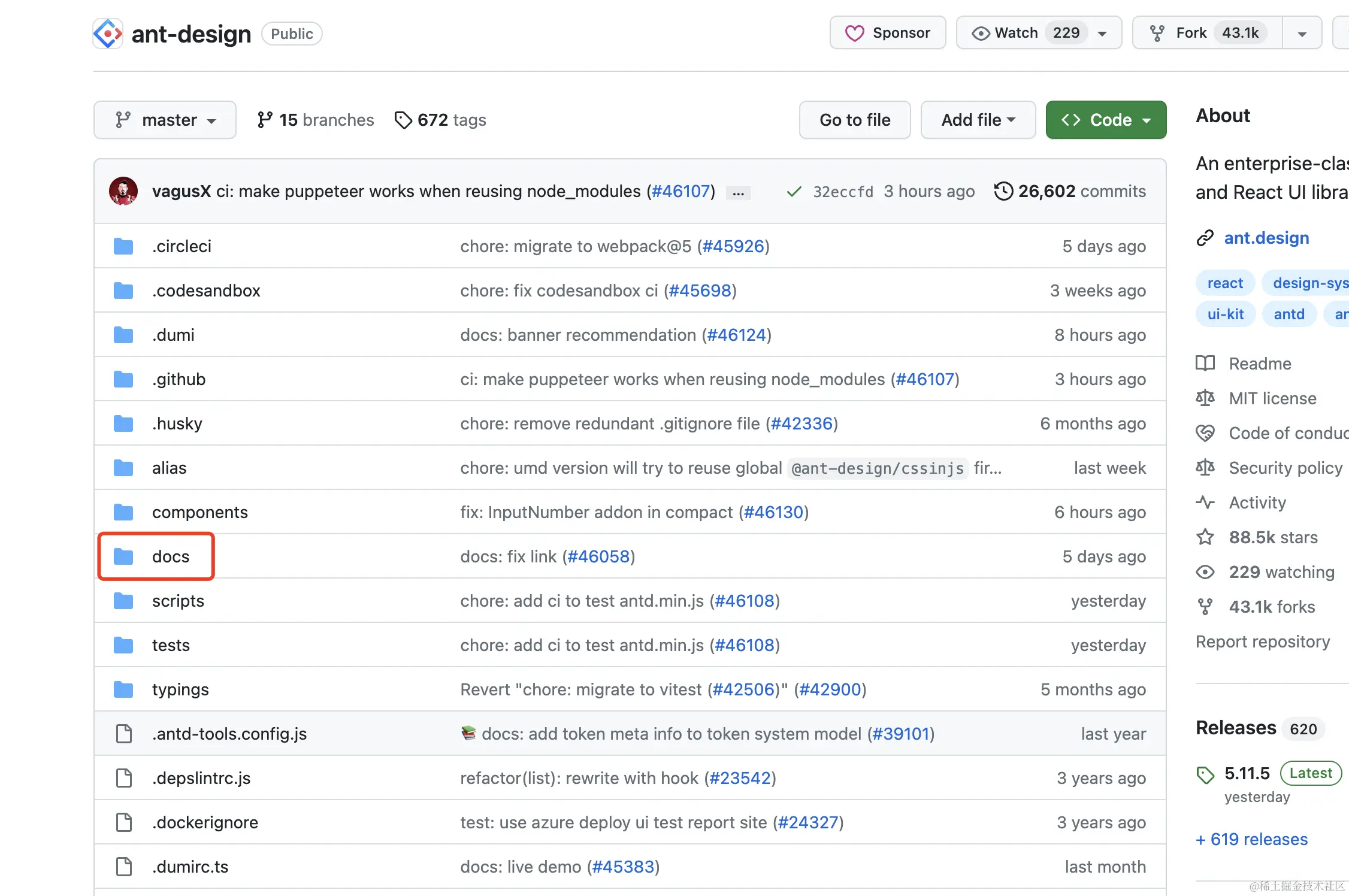Click the green CI check mark icon
This screenshot has width=1349, height=896.
tap(794, 192)
